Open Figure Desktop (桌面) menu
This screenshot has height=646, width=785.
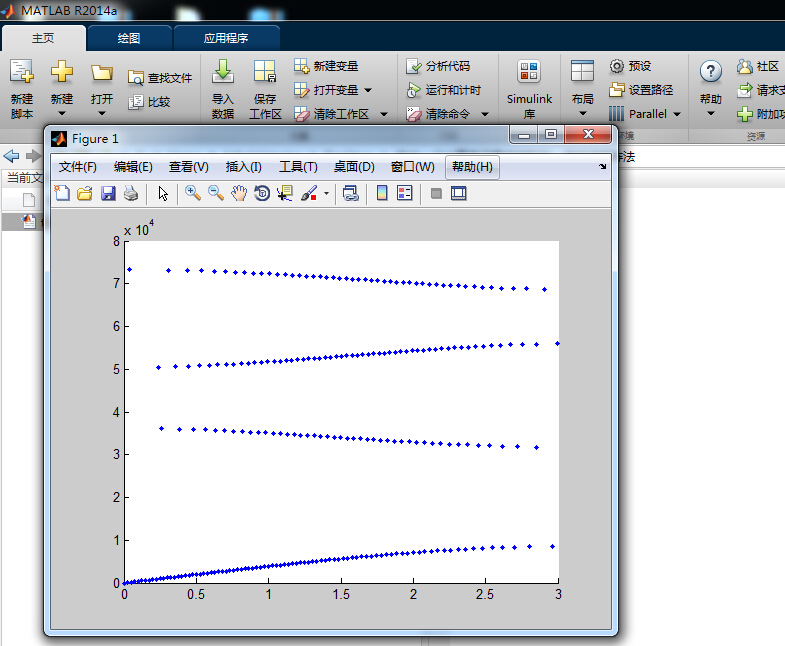pos(354,167)
